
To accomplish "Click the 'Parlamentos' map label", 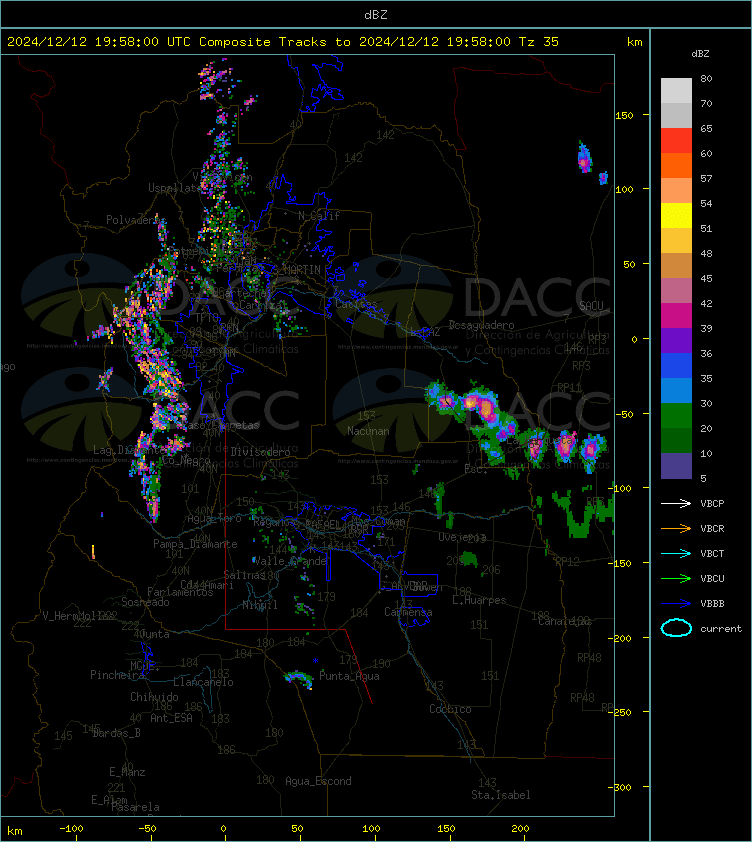I will 180,592.
